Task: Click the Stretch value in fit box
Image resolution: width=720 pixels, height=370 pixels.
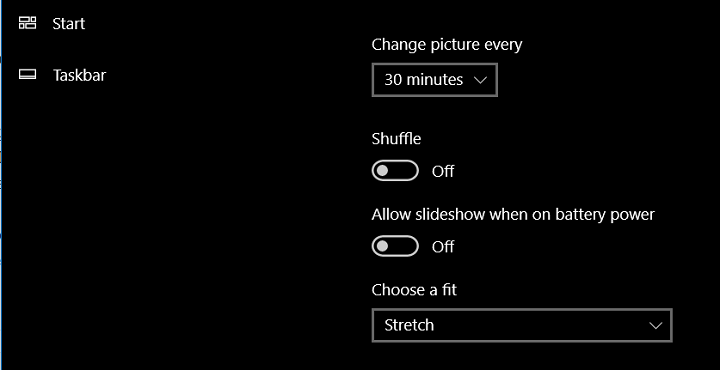Action: (409, 325)
